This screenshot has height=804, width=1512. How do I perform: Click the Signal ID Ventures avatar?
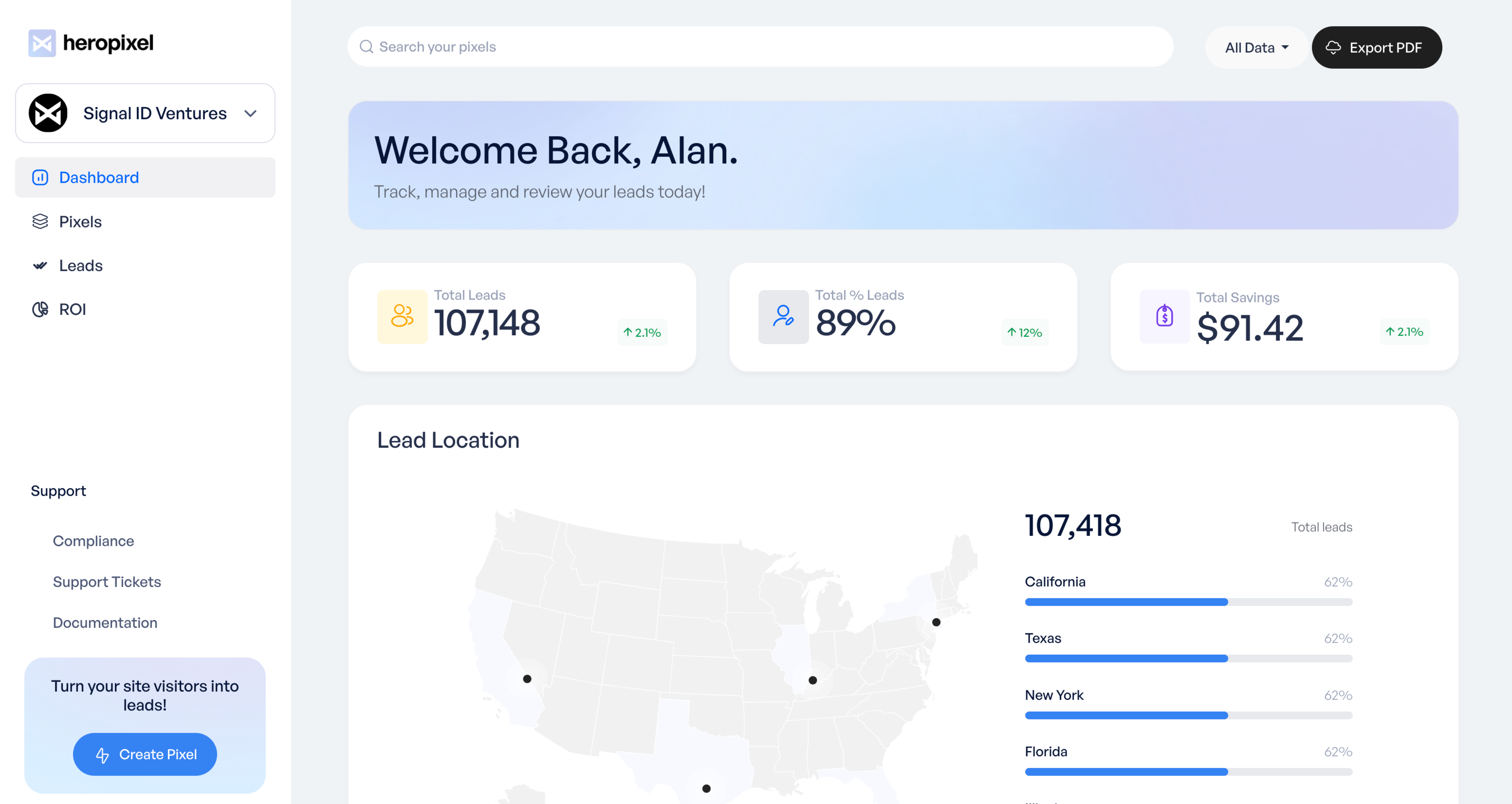[48, 113]
